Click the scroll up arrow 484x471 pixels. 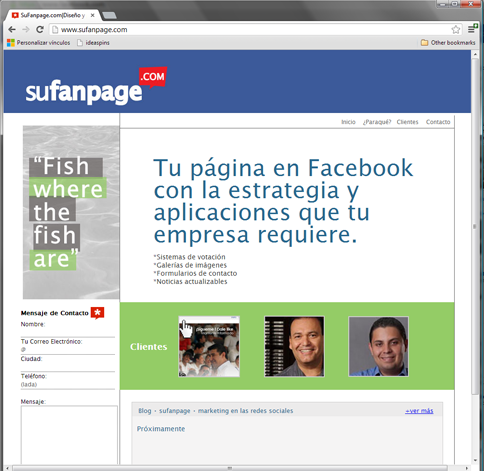coord(475,55)
